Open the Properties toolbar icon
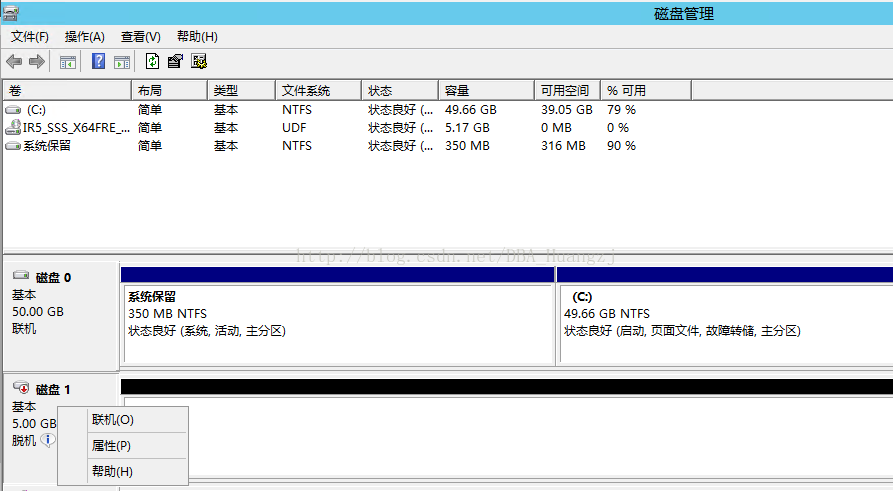This screenshot has width=893, height=491. [x=175, y=61]
